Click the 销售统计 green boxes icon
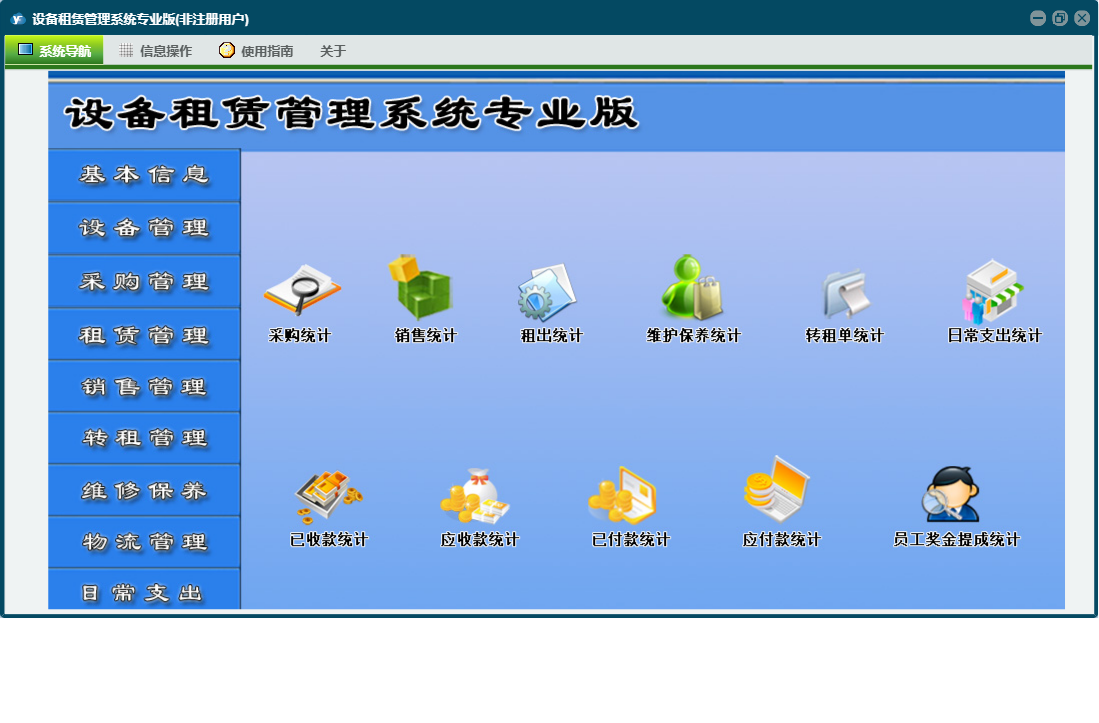This screenshot has width=1099, height=723. coord(422,290)
